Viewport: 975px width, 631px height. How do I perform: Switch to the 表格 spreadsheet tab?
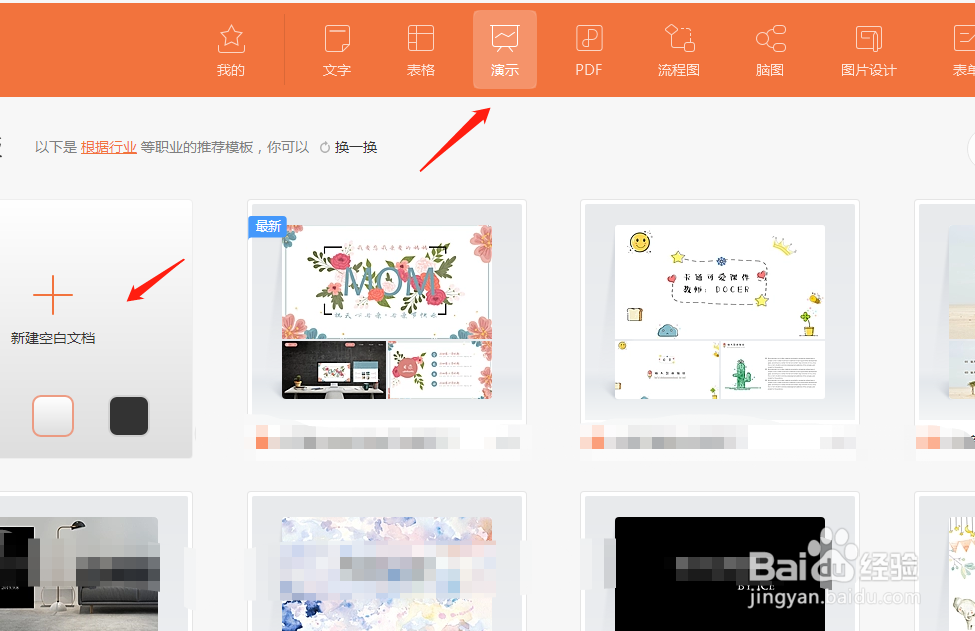point(420,50)
